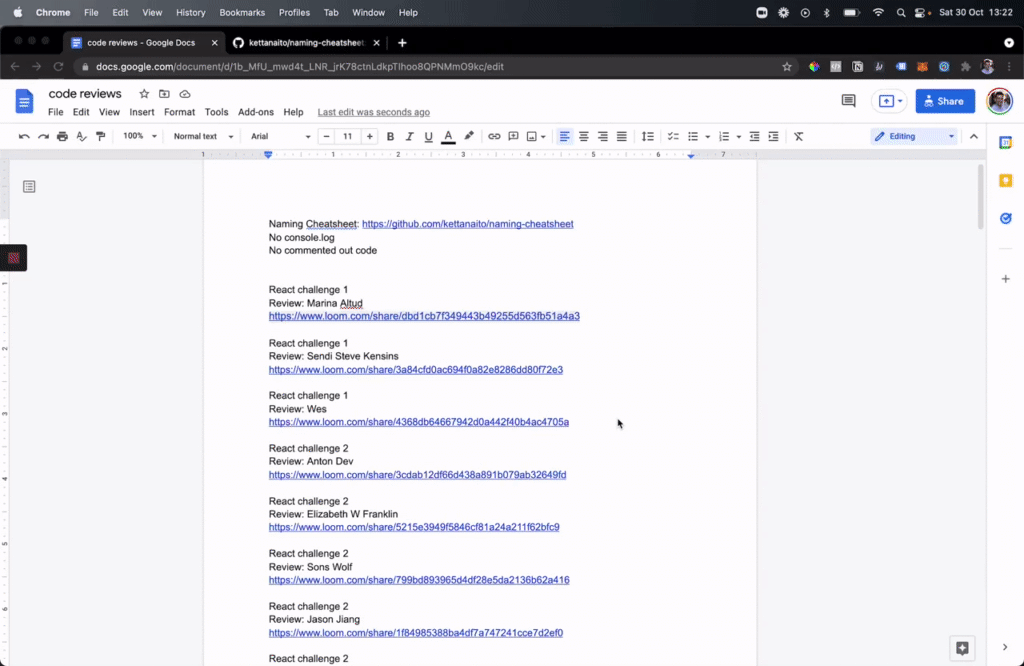Open the font family dropdown
Screen dimensions: 1024x666
[277, 136]
